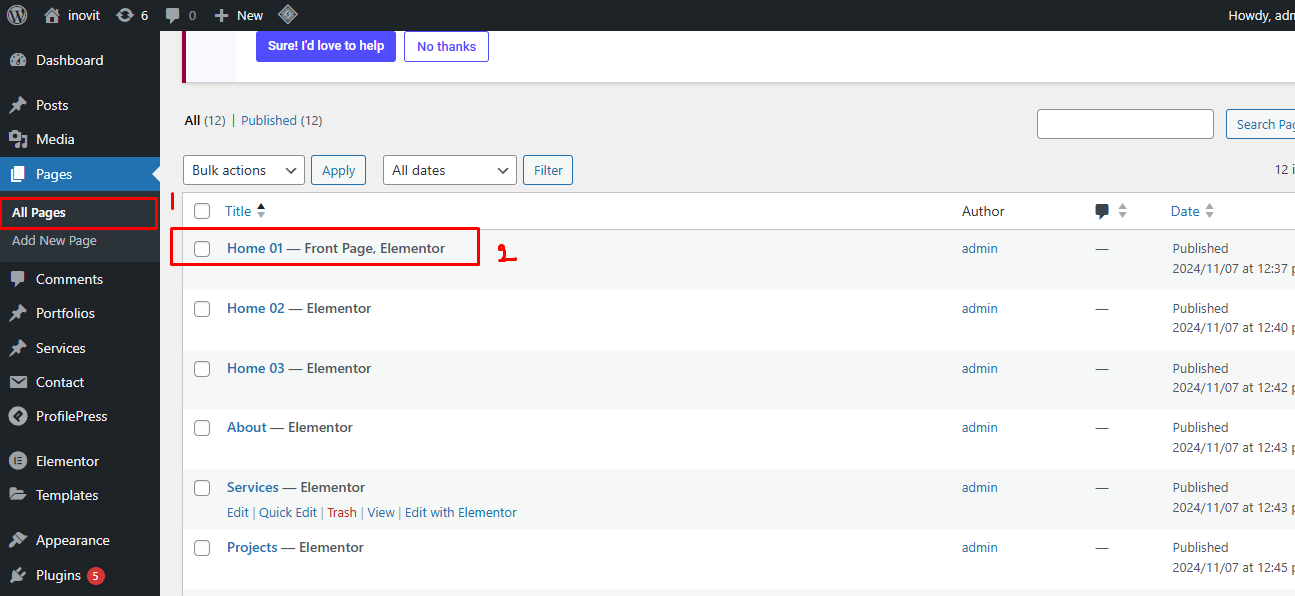Click the Search Pages button
Screen dimensions: 1295x596
click(1261, 124)
